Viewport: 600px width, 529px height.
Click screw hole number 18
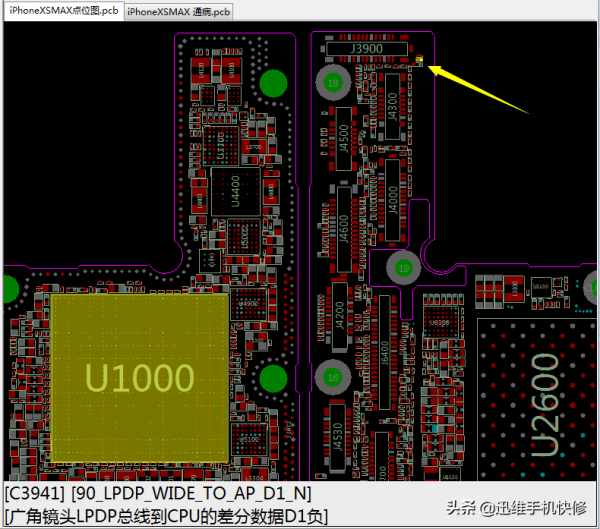[x=334, y=83]
